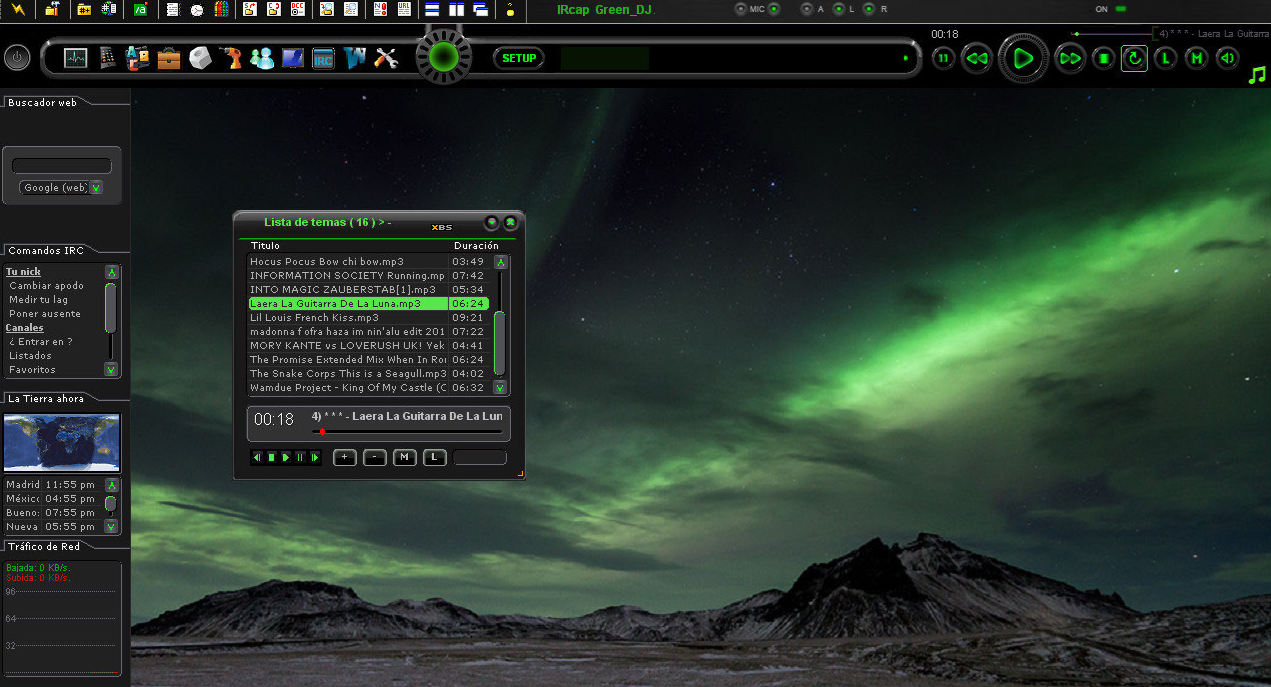
Task: Toggle the speaker mute button
Action: [1227, 58]
